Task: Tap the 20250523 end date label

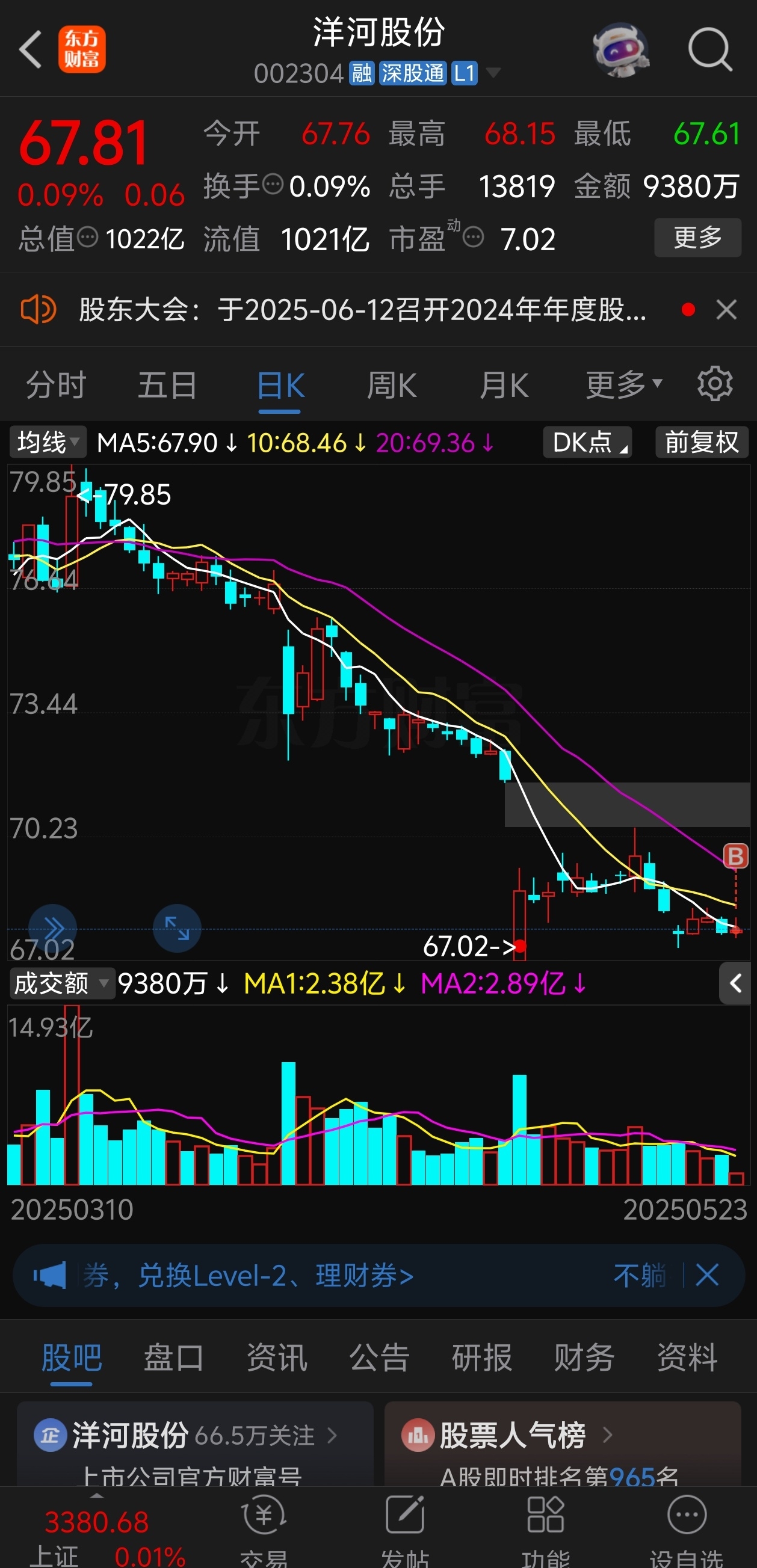Action: coord(685,1210)
